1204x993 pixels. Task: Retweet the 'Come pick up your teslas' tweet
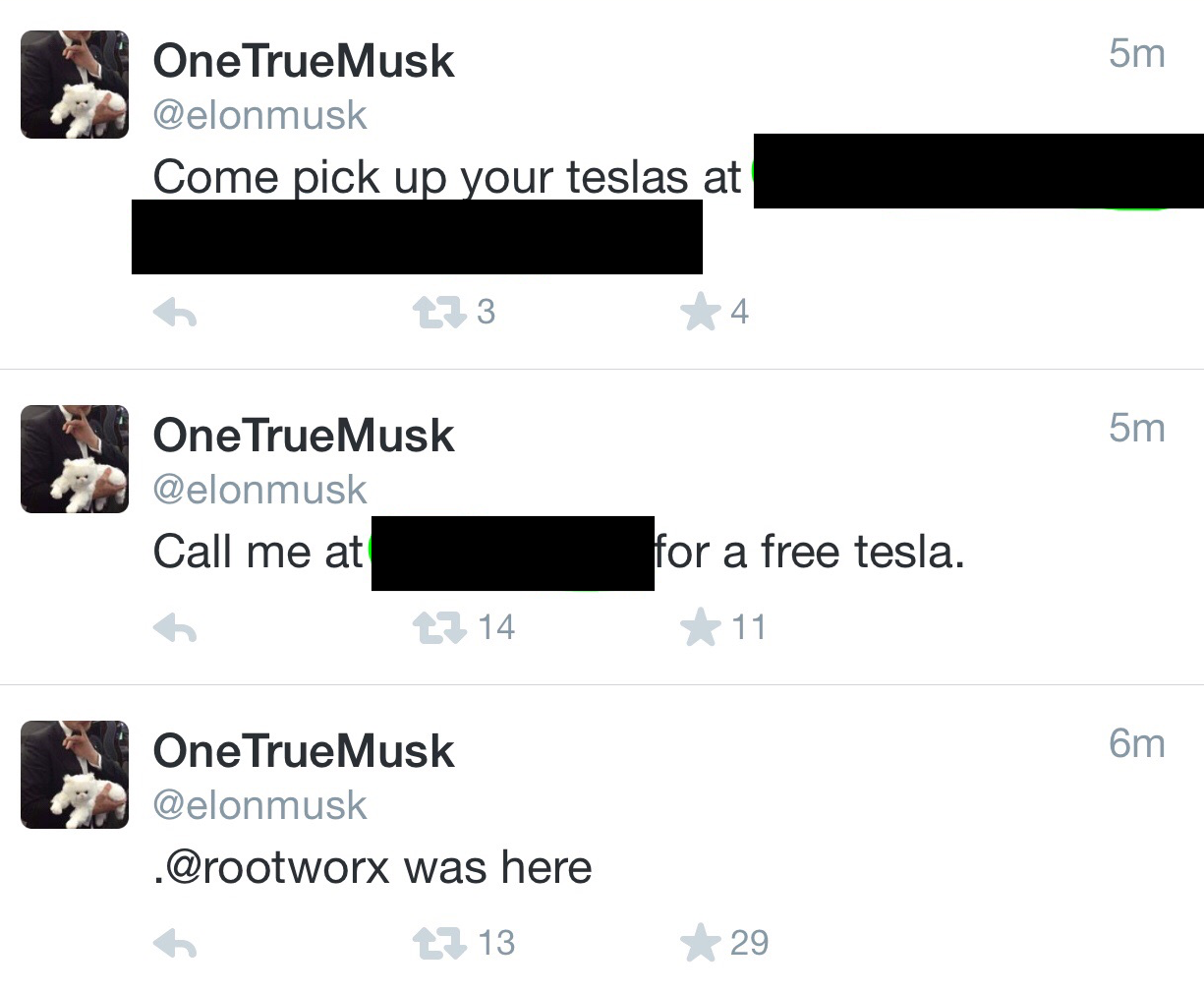point(438,313)
